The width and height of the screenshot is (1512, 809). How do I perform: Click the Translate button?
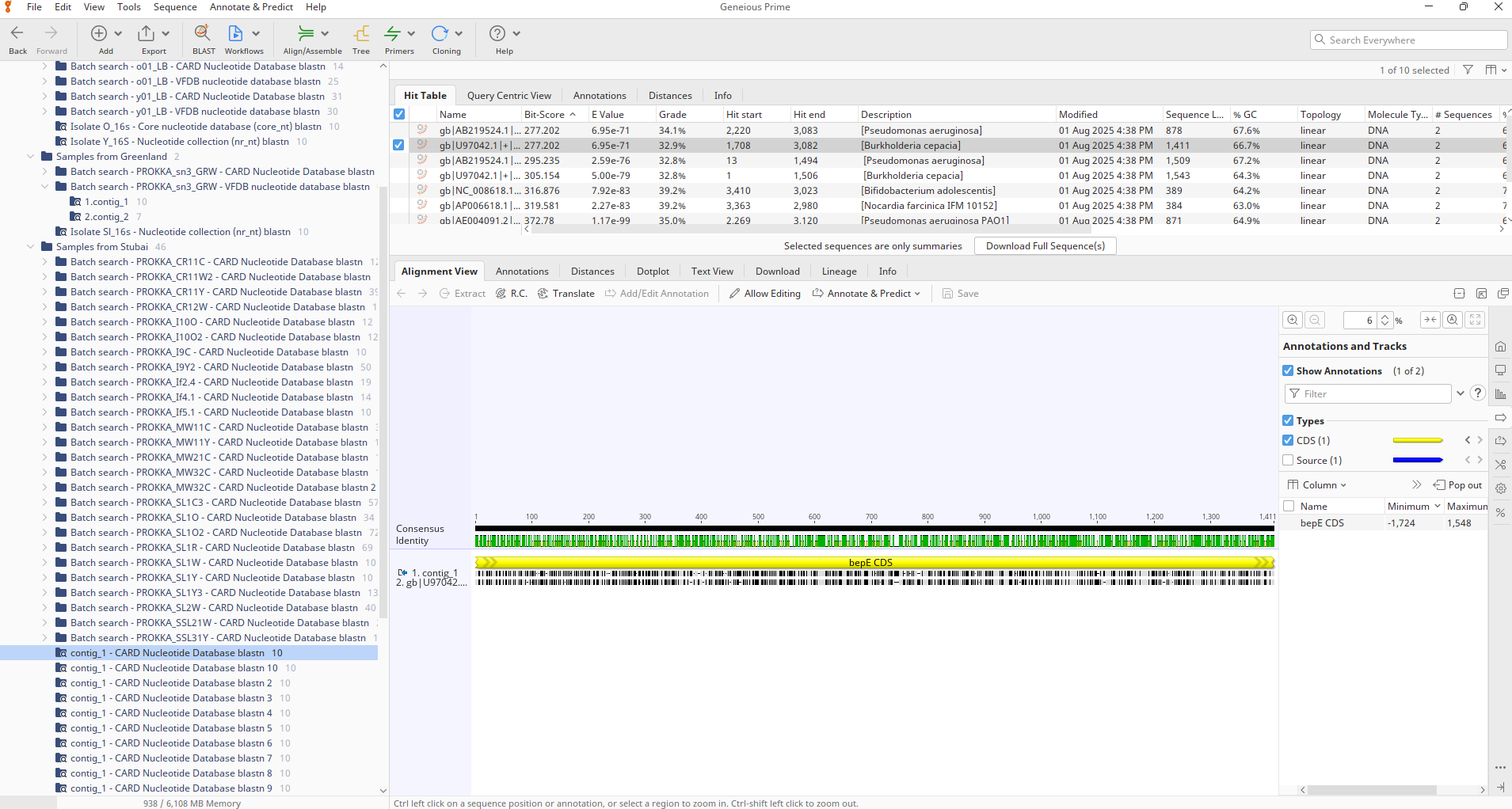566,294
